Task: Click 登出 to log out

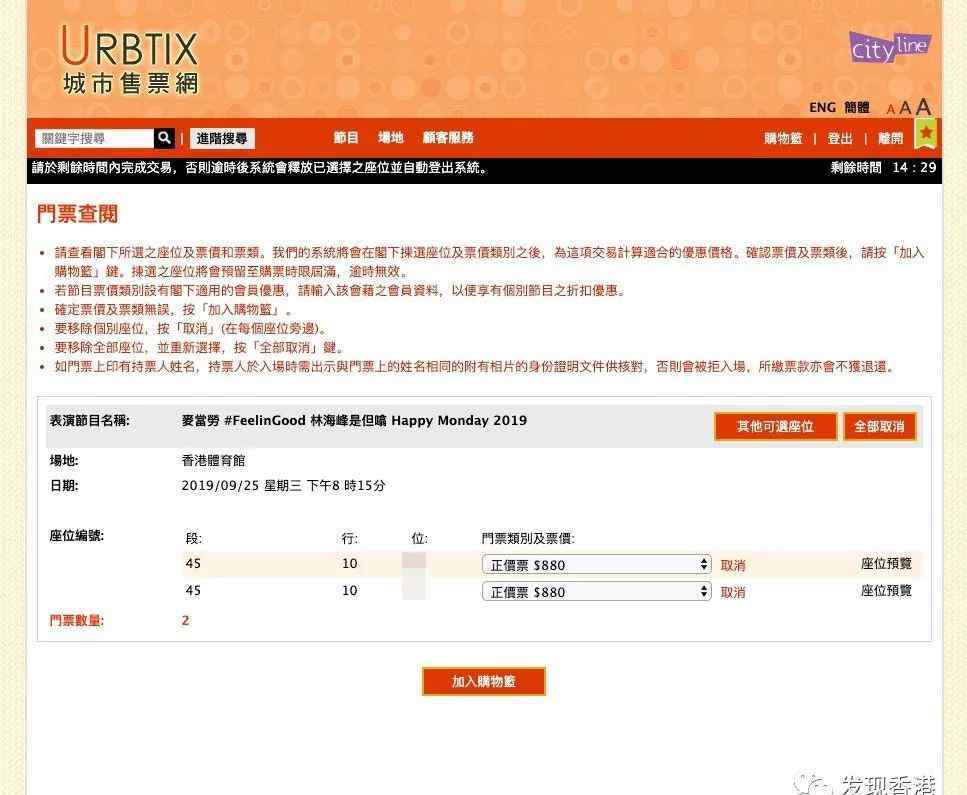Action: pos(840,138)
